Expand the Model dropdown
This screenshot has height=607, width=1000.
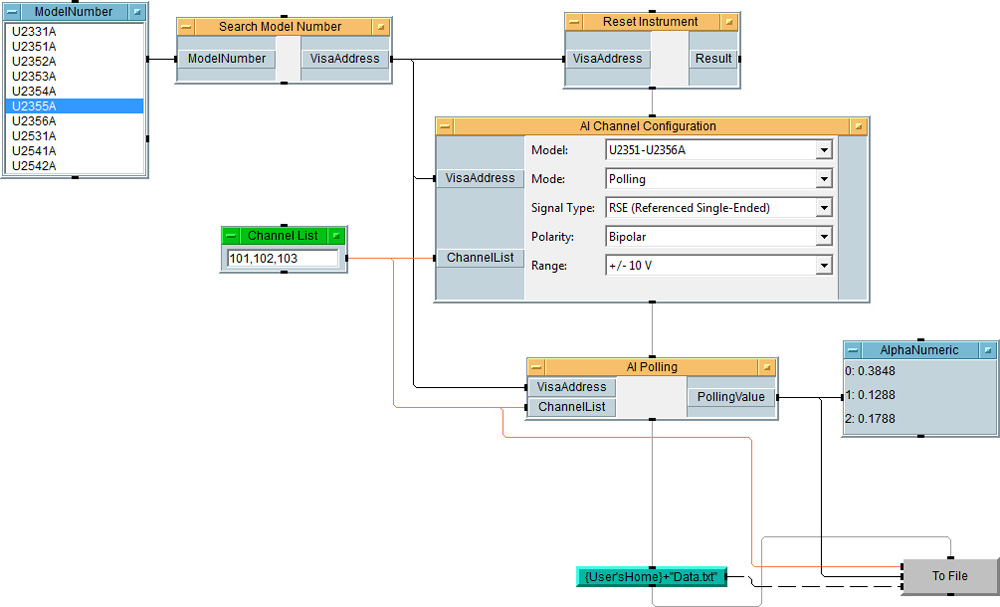tap(823, 150)
